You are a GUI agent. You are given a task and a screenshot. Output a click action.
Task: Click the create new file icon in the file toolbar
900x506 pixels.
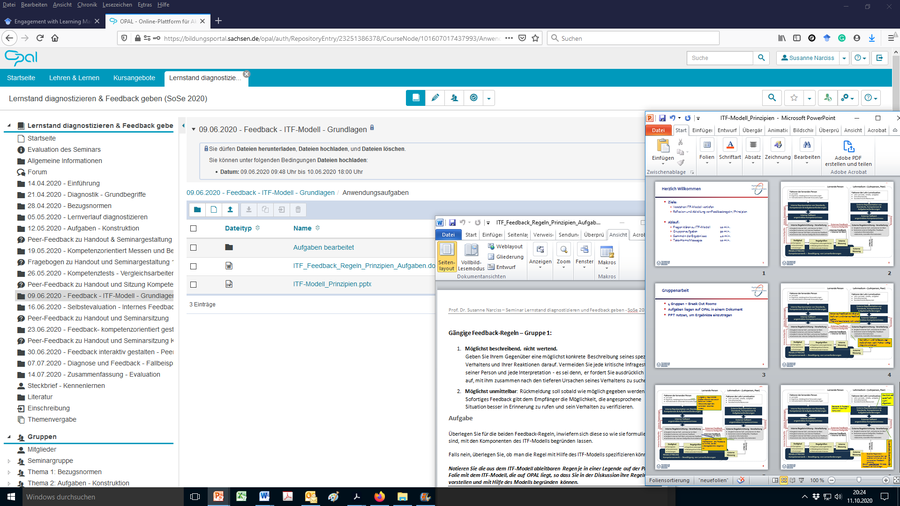click(214, 210)
